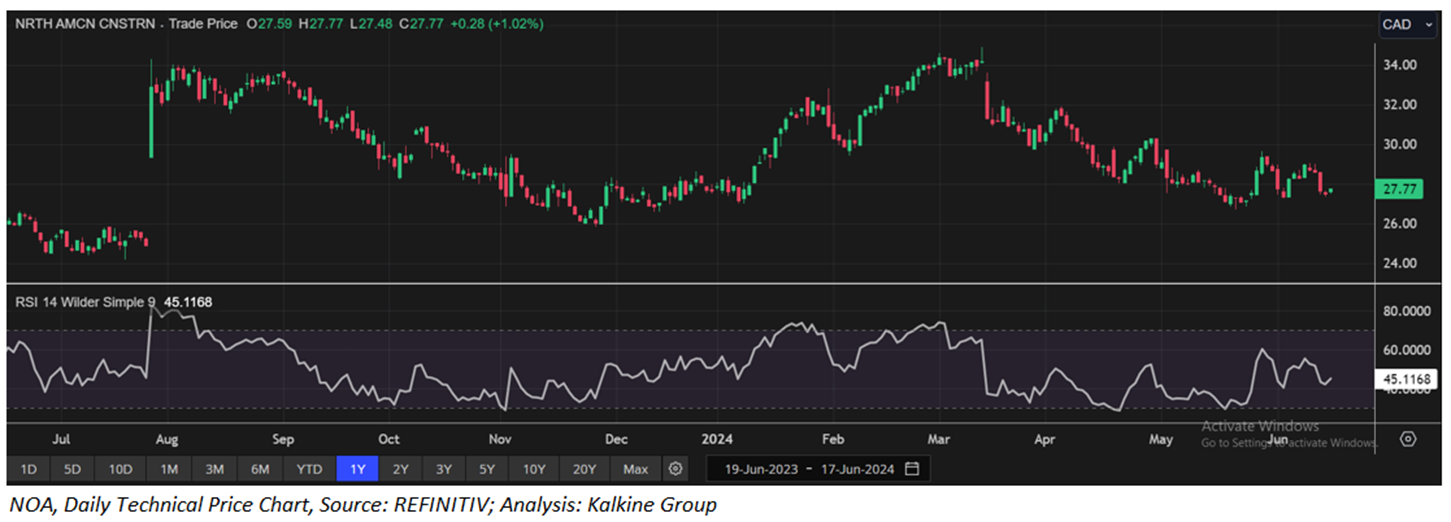Click the 30.00 price axis label
1451x522 pixels.
(1400, 144)
